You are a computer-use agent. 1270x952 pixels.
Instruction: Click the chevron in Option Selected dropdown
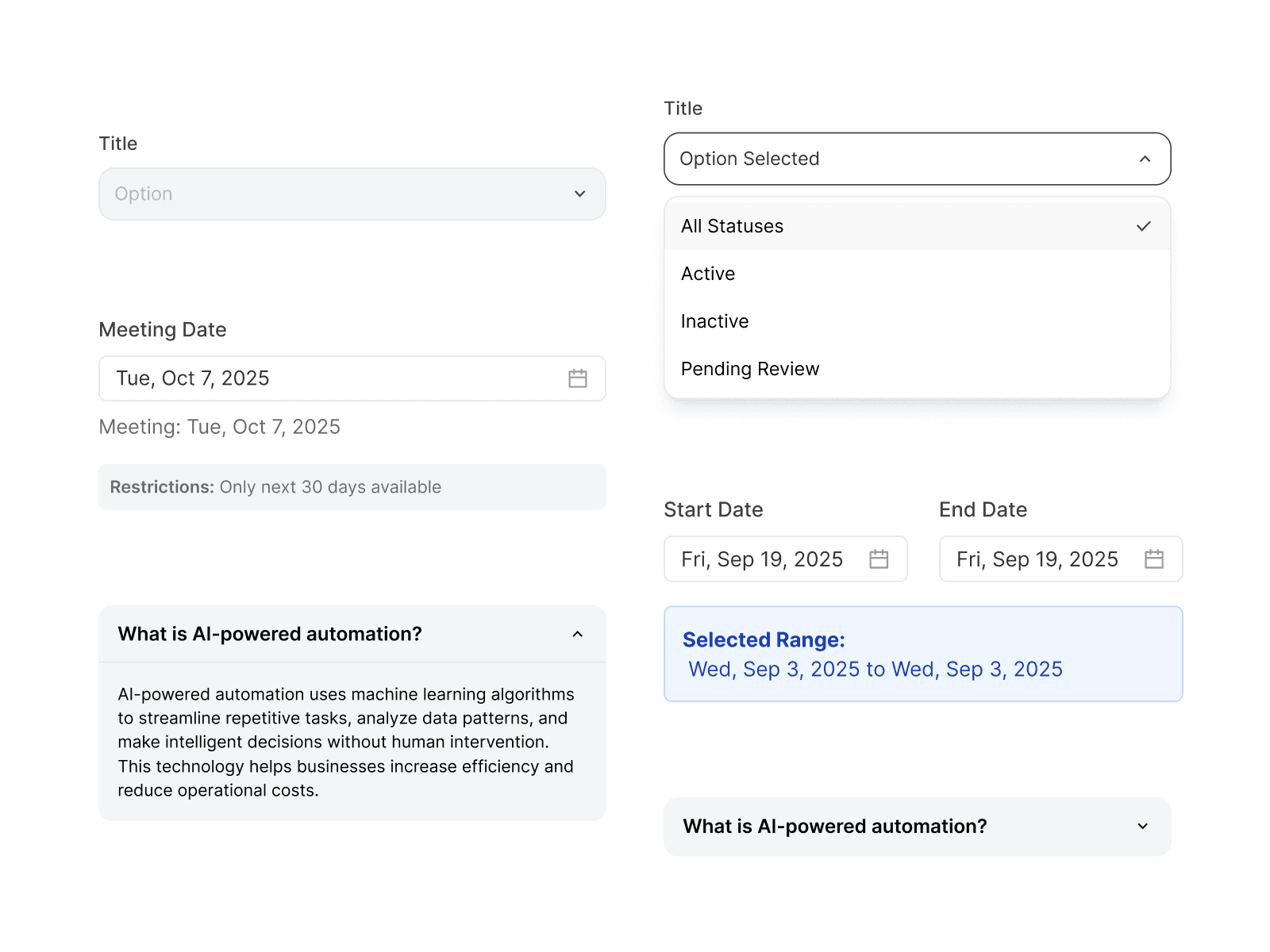point(1145,159)
